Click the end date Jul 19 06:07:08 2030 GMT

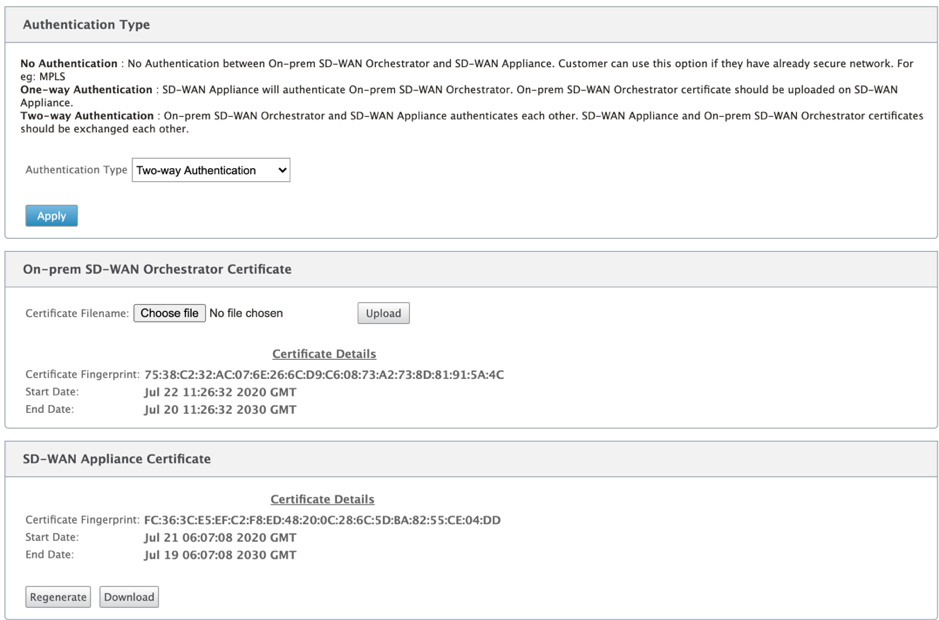[220, 555]
